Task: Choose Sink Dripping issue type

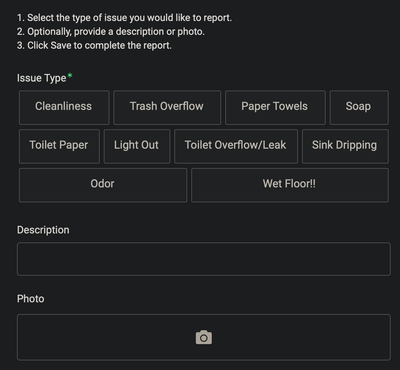Action: pyautogui.click(x=345, y=146)
